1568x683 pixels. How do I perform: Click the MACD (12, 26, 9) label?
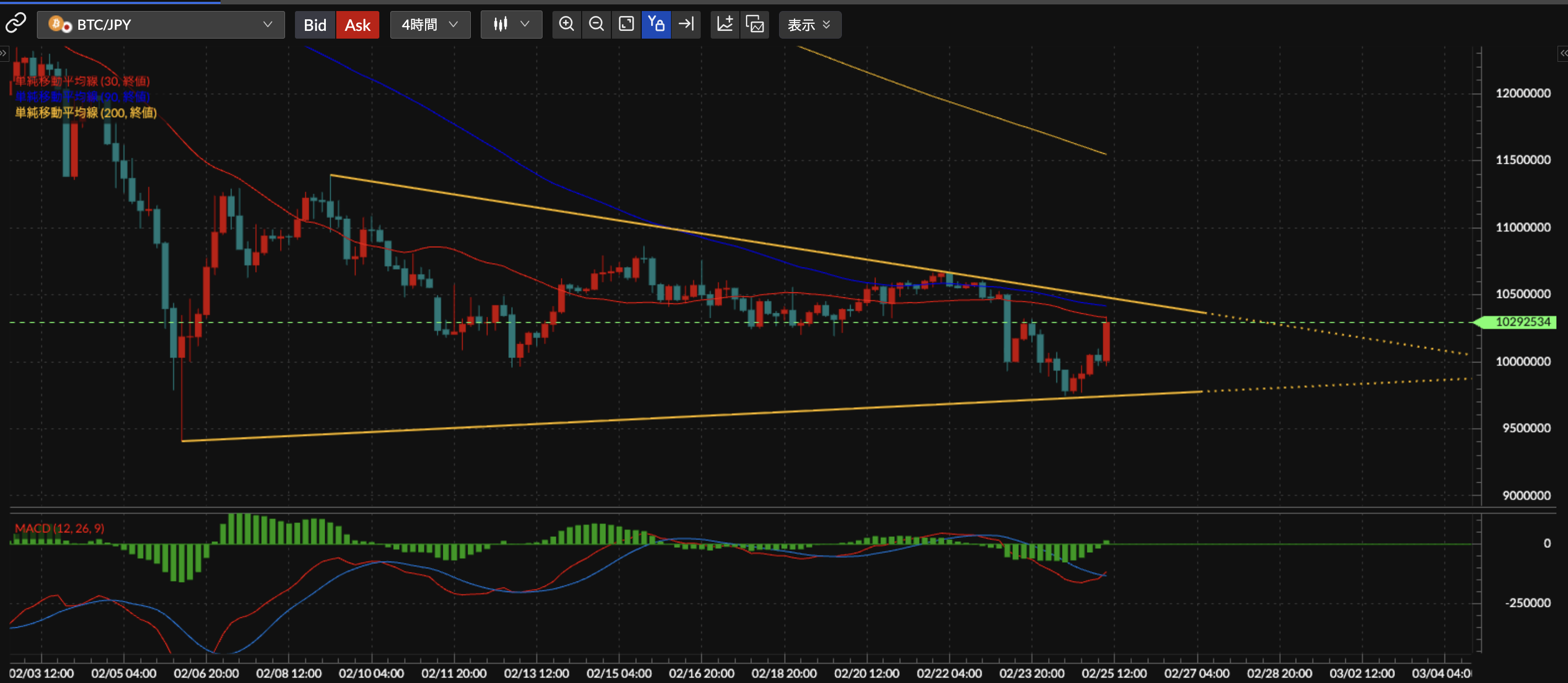[x=60, y=528]
